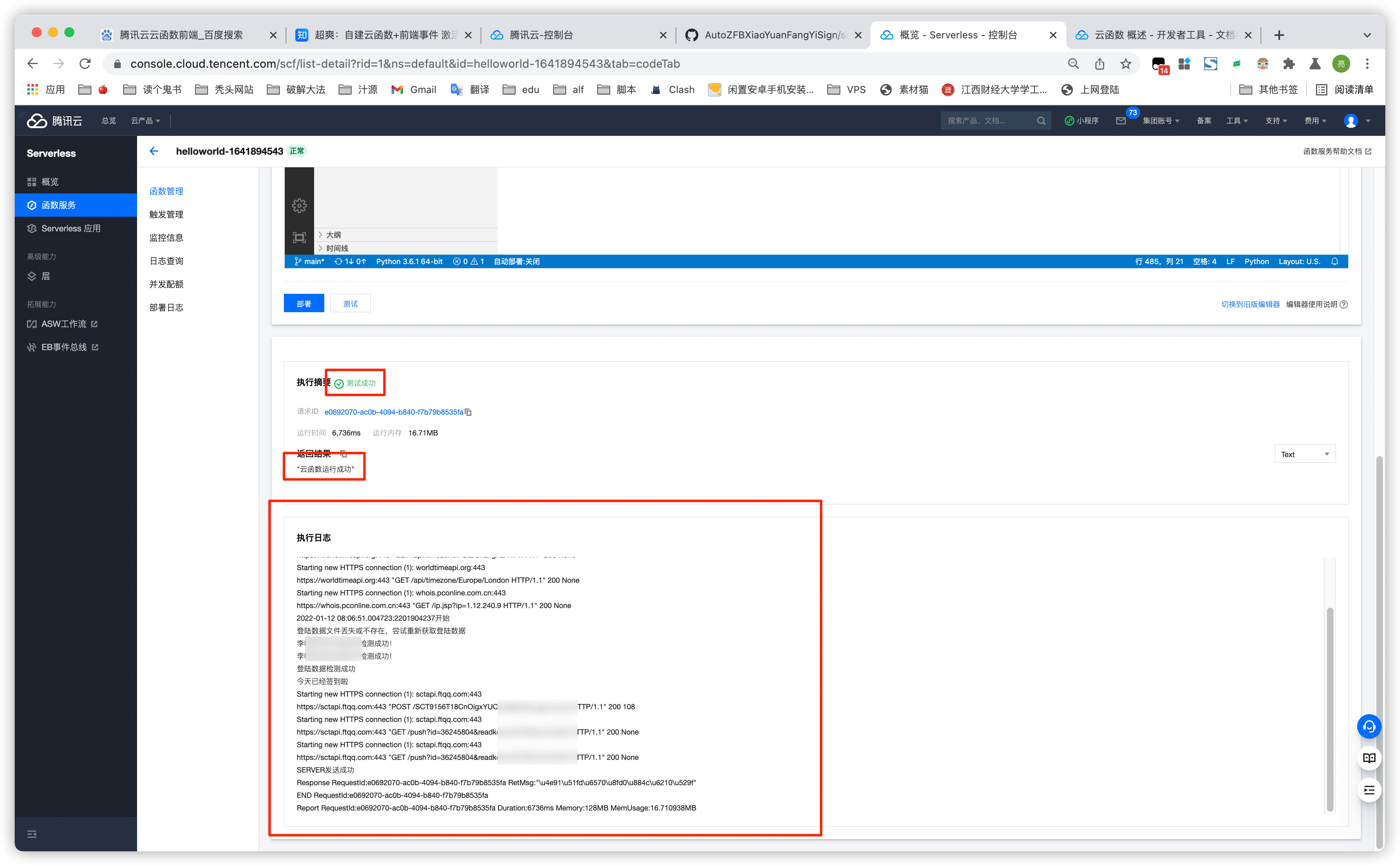Click the editor usage help question icon

pos(1344,305)
